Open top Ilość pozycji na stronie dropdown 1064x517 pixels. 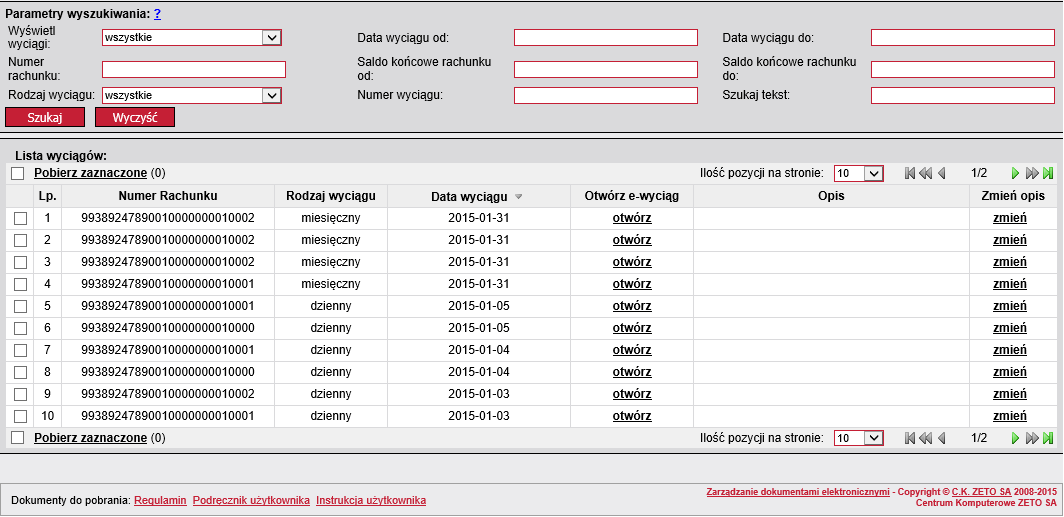click(858, 173)
